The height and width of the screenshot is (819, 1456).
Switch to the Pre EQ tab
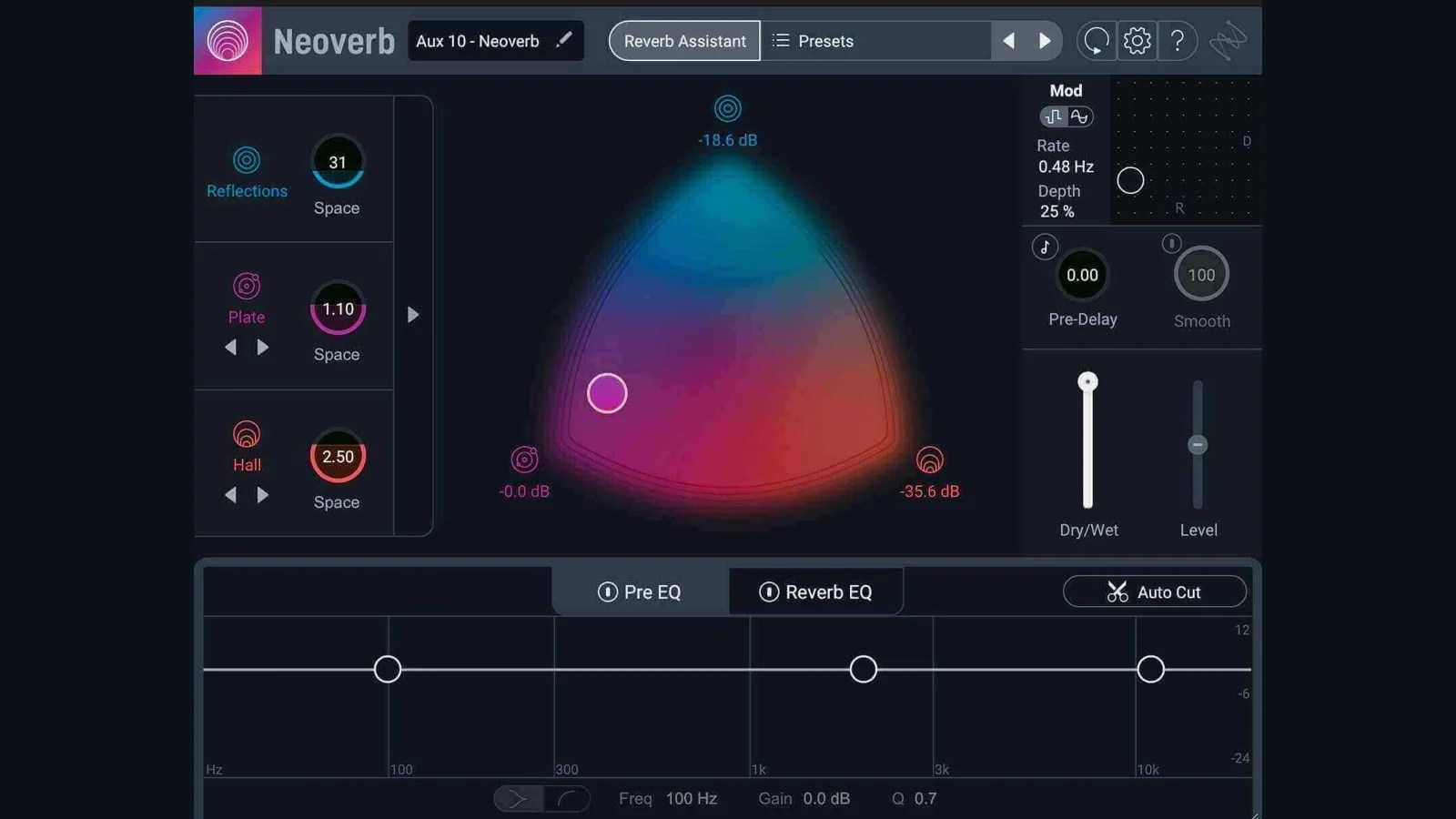[x=639, y=591]
